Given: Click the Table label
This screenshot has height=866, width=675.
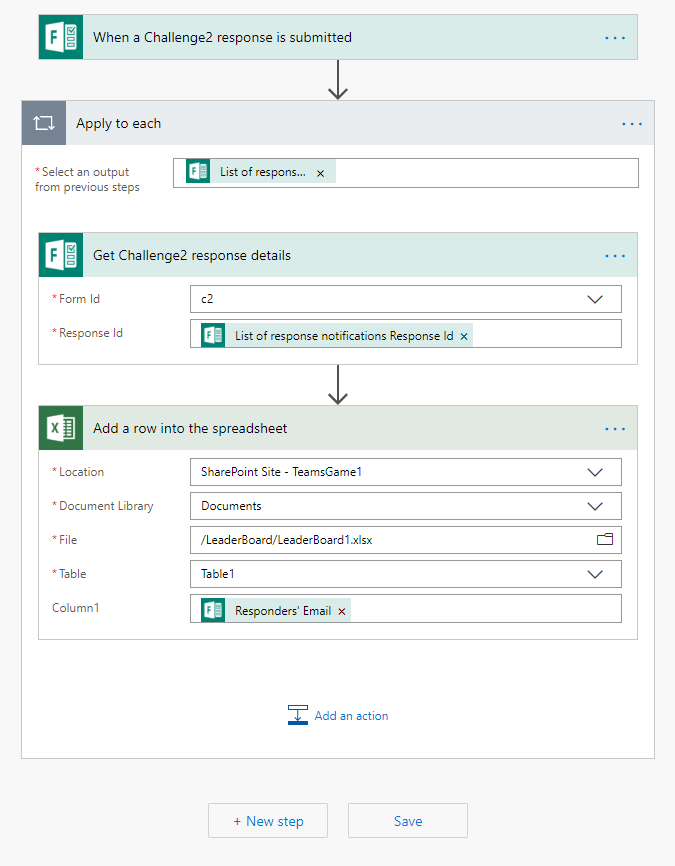Looking at the screenshot, I should coord(72,574).
